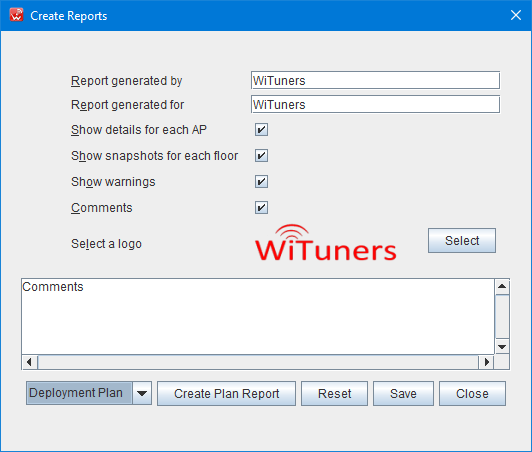The width and height of the screenshot is (532, 452).
Task: Click the vertical scrollbar track in comments
Action: (x=502, y=317)
